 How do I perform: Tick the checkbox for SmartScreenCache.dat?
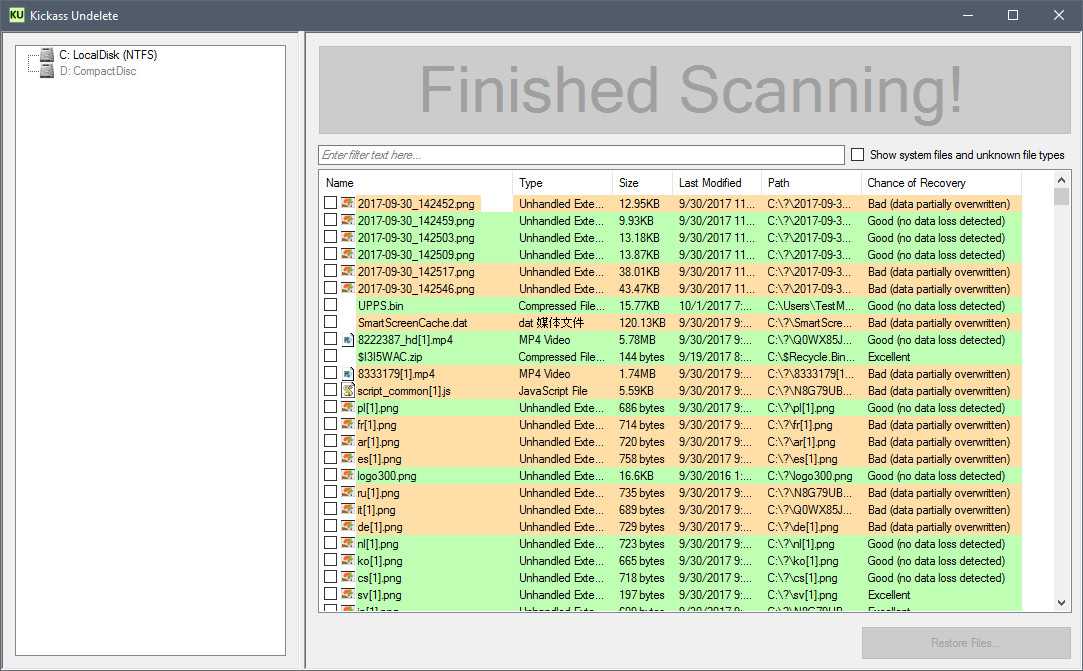pyautogui.click(x=330, y=323)
